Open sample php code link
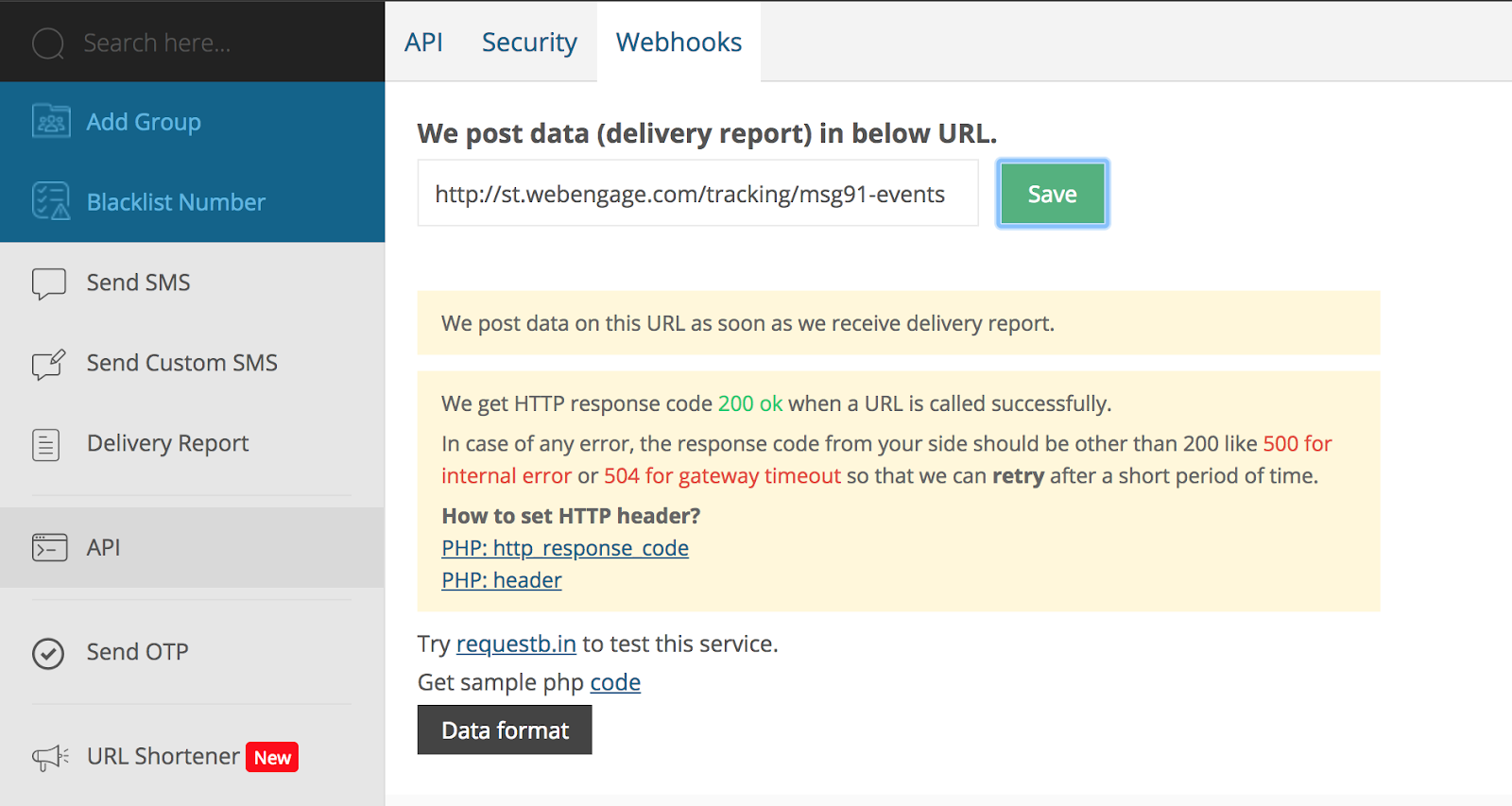 pos(615,682)
